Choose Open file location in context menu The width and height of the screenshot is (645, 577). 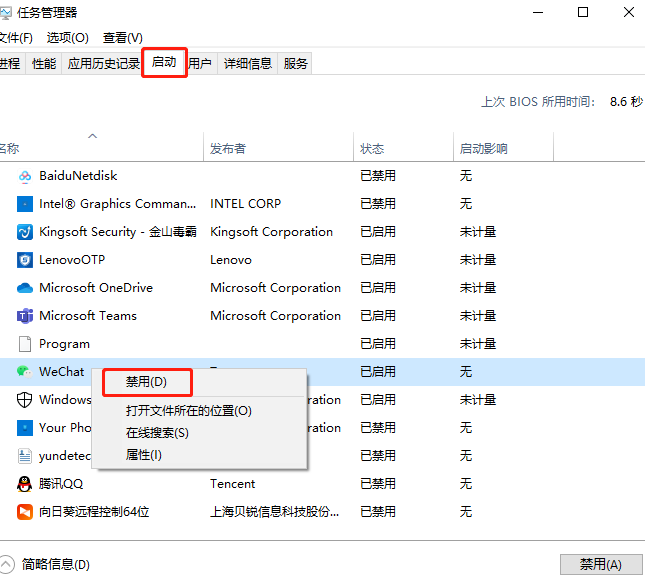tap(189, 410)
